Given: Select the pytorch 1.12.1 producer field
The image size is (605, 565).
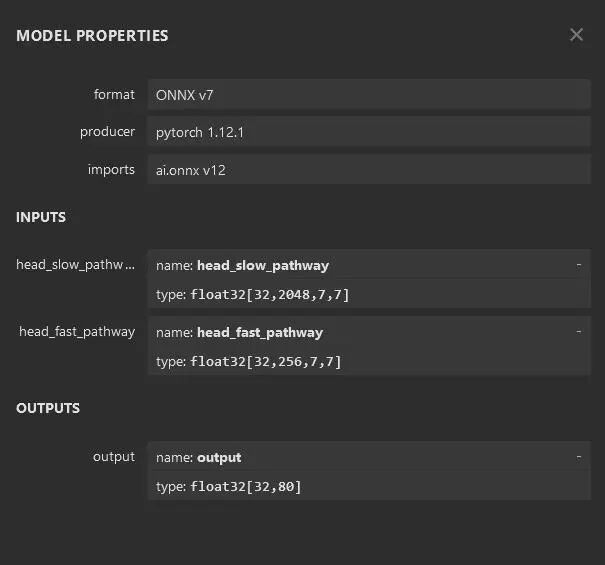Looking at the screenshot, I should pos(368,132).
